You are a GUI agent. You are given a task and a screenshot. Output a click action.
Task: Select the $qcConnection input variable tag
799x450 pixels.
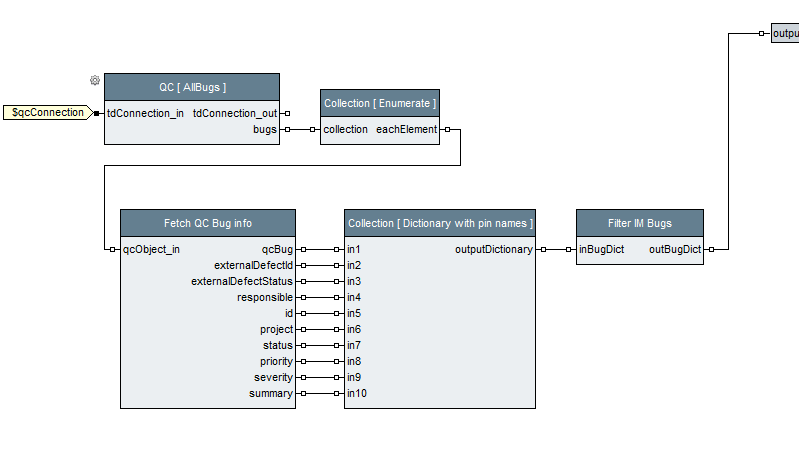click(x=48, y=113)
